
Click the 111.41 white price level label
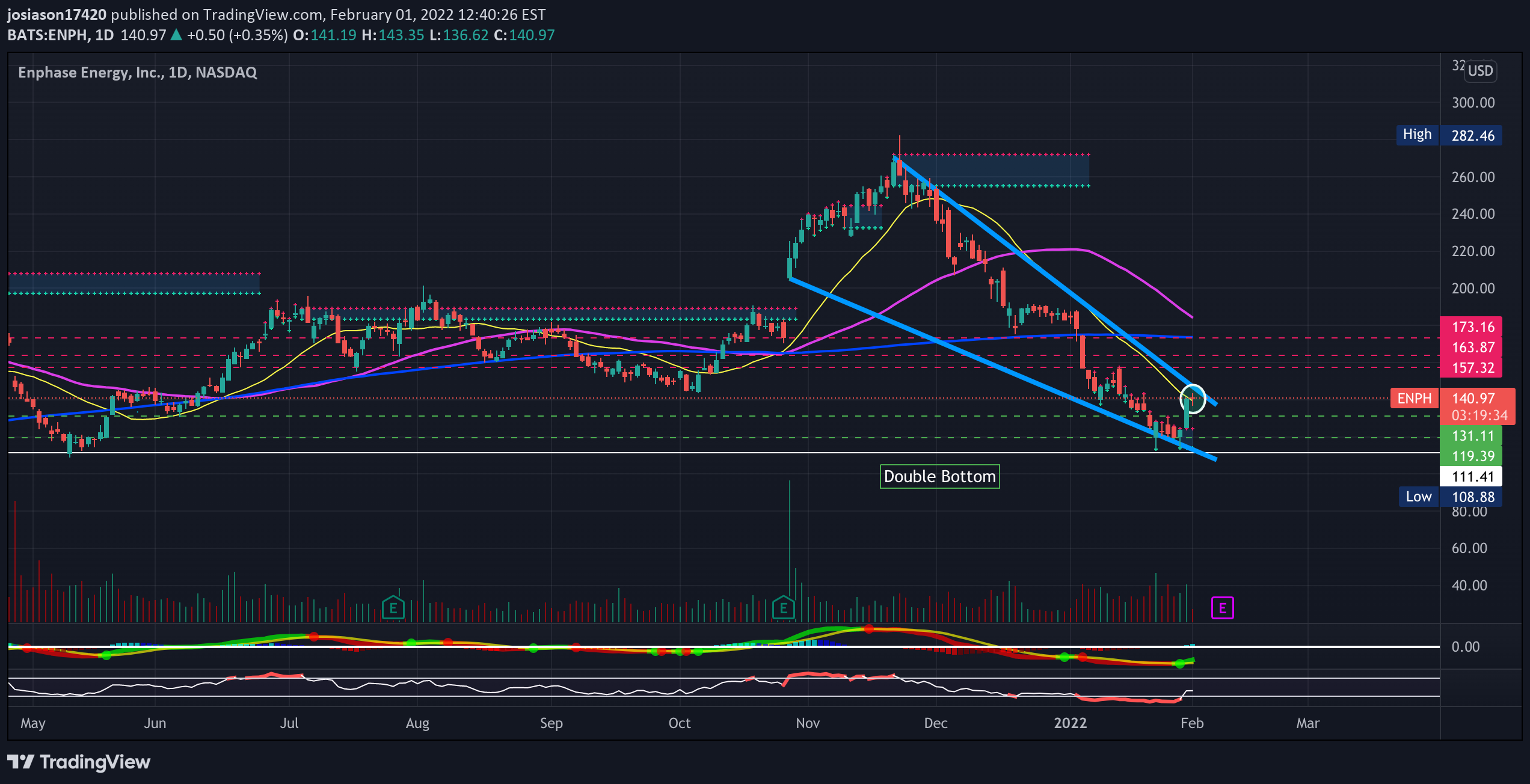click(1471, 477)
